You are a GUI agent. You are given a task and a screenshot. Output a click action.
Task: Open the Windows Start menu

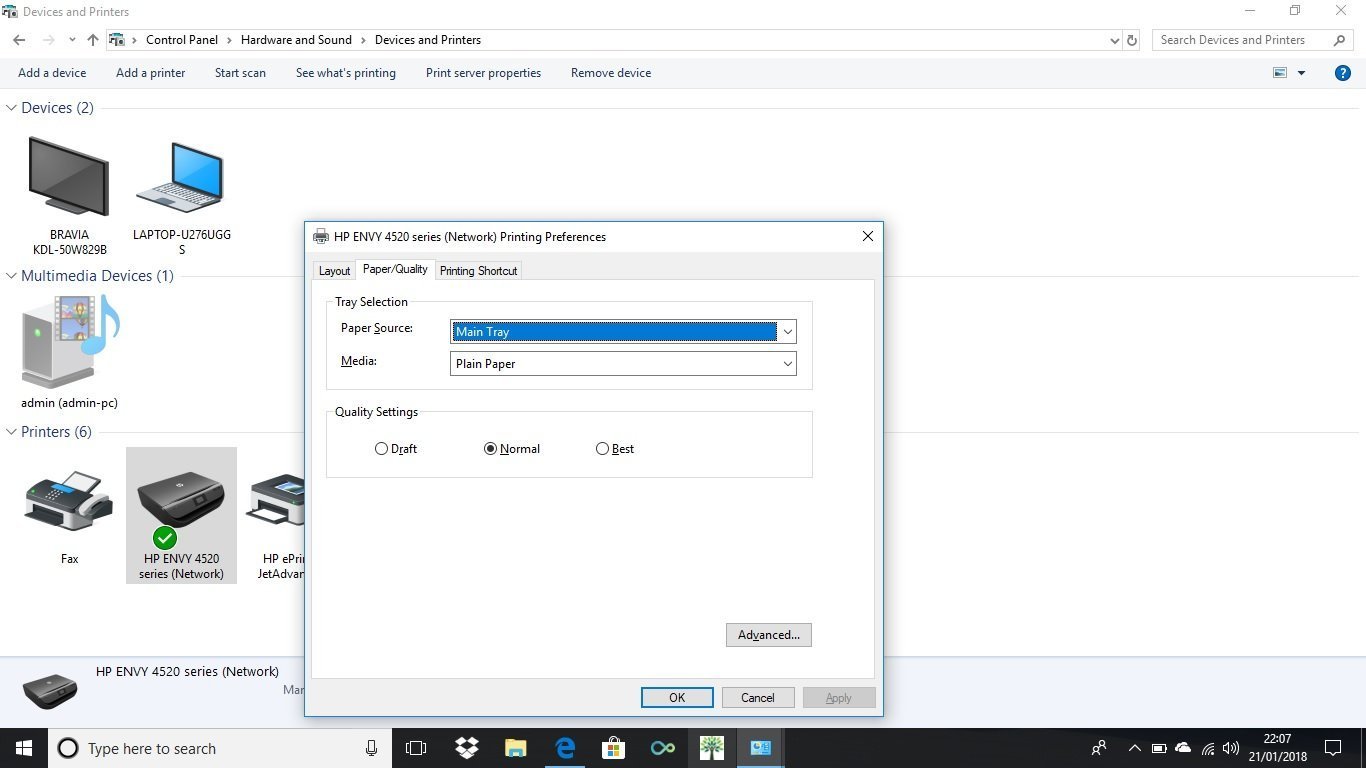(23, 748)
